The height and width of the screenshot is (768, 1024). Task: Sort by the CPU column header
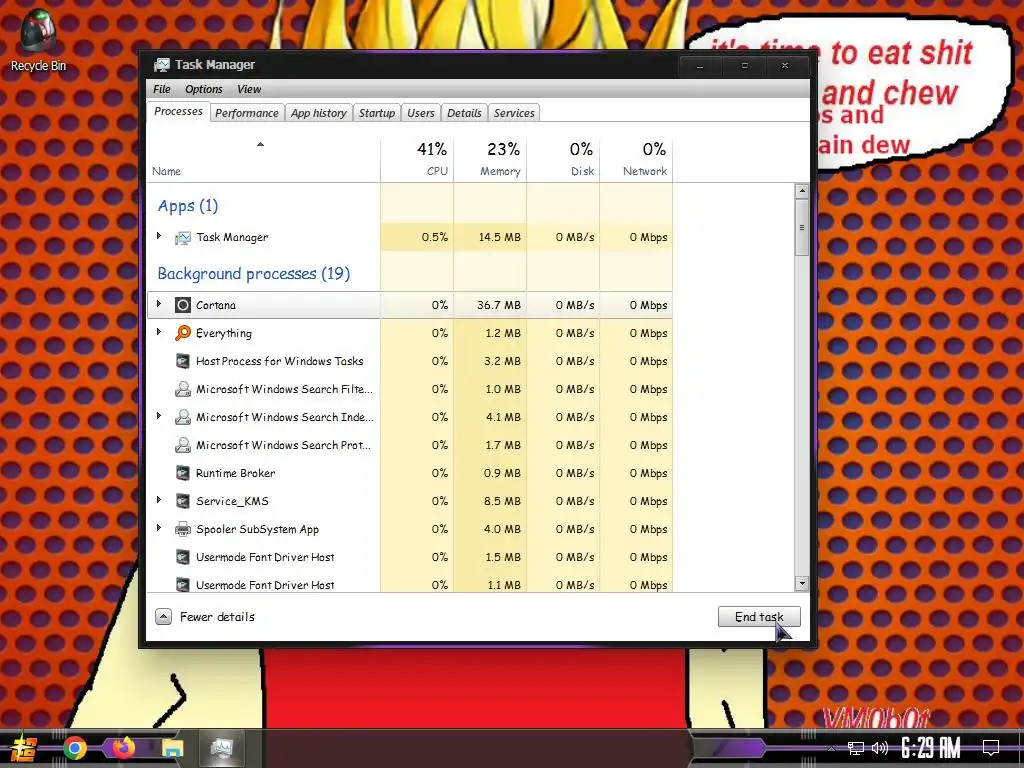[417, 160]
